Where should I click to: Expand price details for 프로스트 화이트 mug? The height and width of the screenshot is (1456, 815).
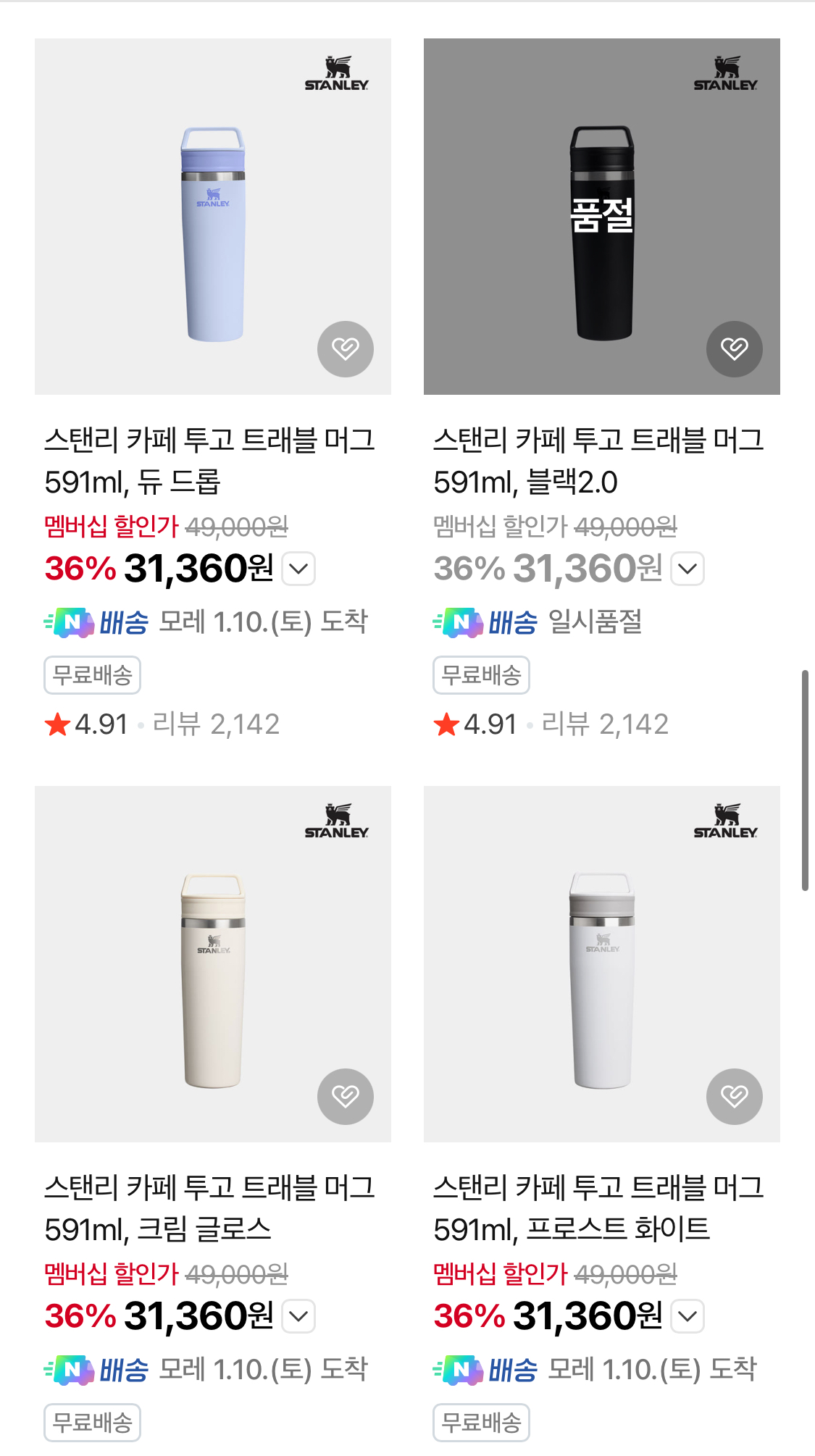pos(687,1316)
